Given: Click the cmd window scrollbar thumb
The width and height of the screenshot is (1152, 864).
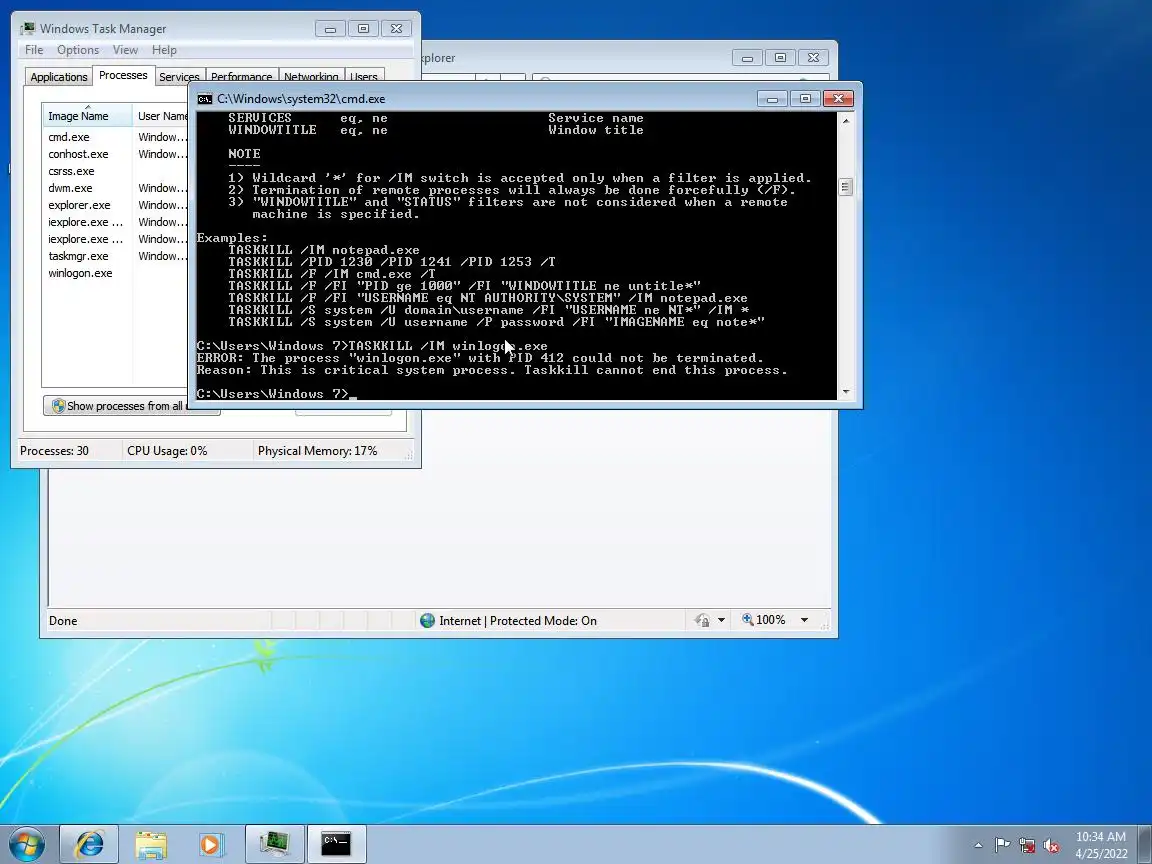Looking at the screenshot, I should pos(846,187).
